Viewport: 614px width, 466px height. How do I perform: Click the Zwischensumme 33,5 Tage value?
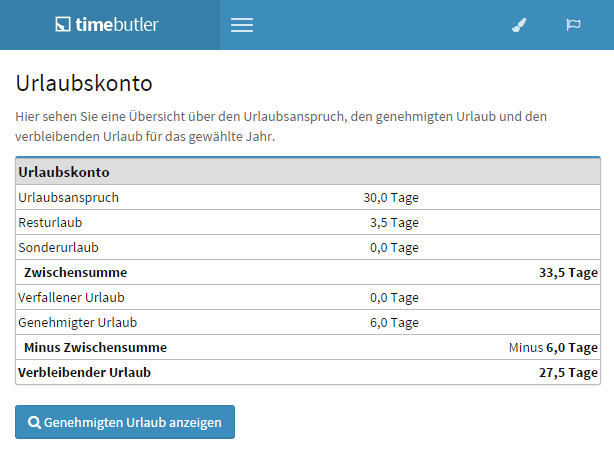click(x=568, y=273)
